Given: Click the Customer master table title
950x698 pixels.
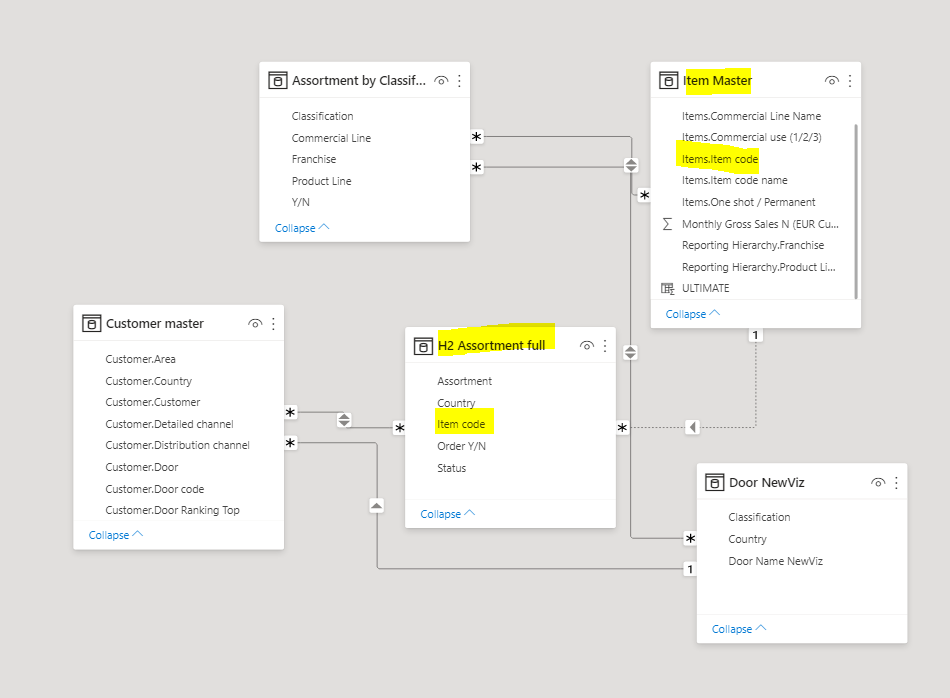Looking at the screenshot, I should point(155,324).
